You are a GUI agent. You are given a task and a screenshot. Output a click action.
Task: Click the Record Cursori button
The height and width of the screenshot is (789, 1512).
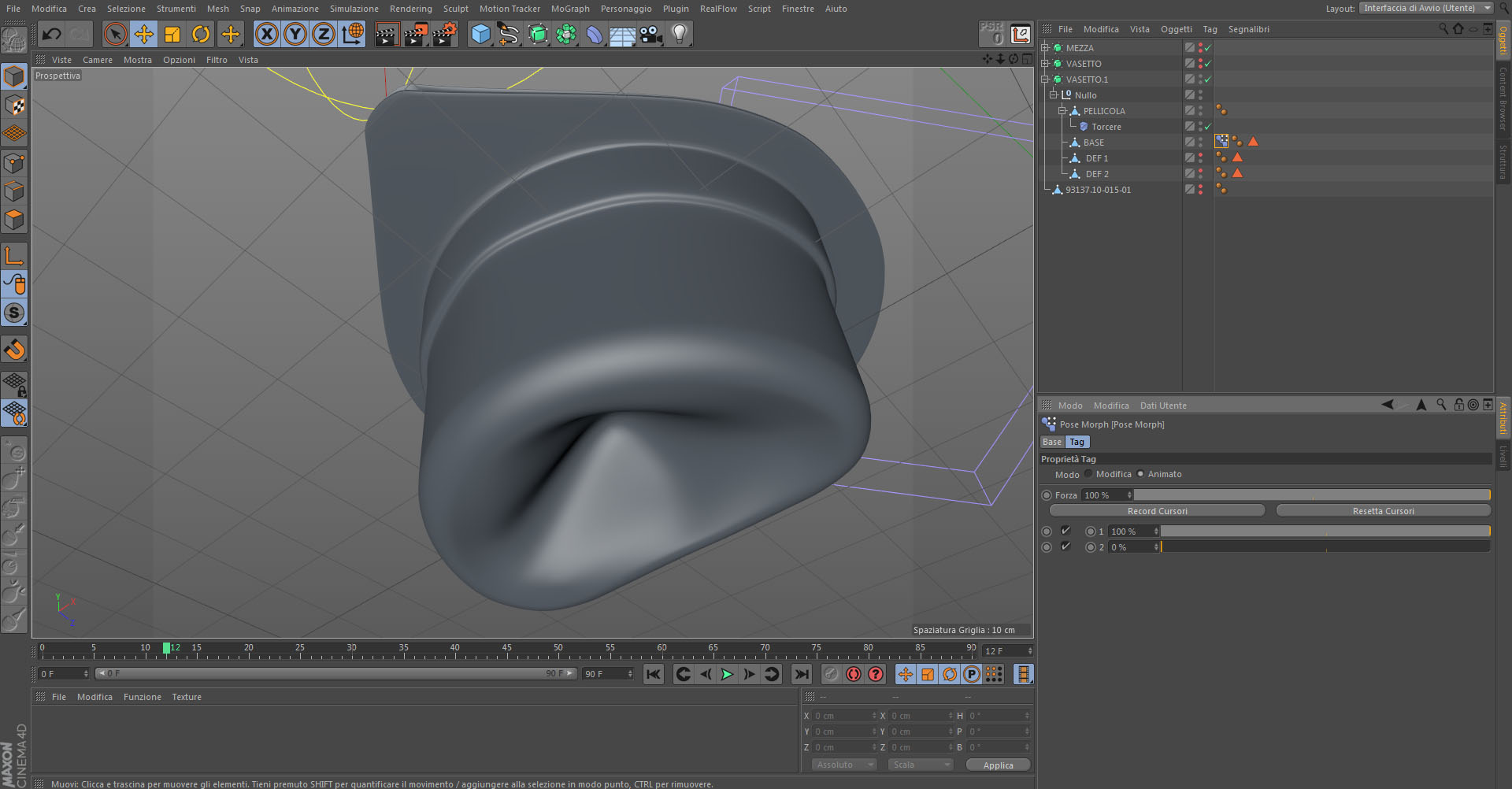click(x=1157, y=511)
